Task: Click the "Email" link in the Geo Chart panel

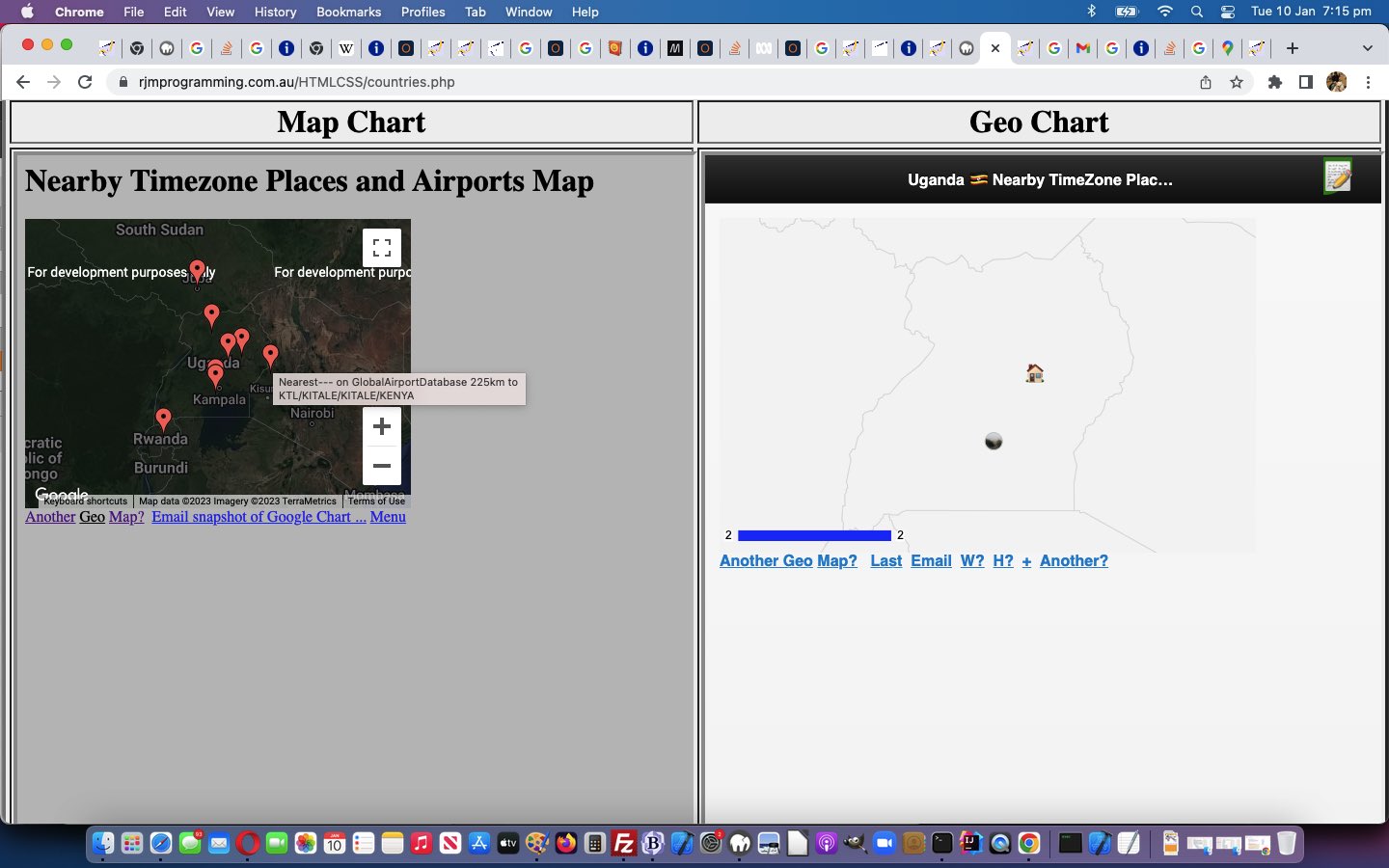Action: coord(931,561)
